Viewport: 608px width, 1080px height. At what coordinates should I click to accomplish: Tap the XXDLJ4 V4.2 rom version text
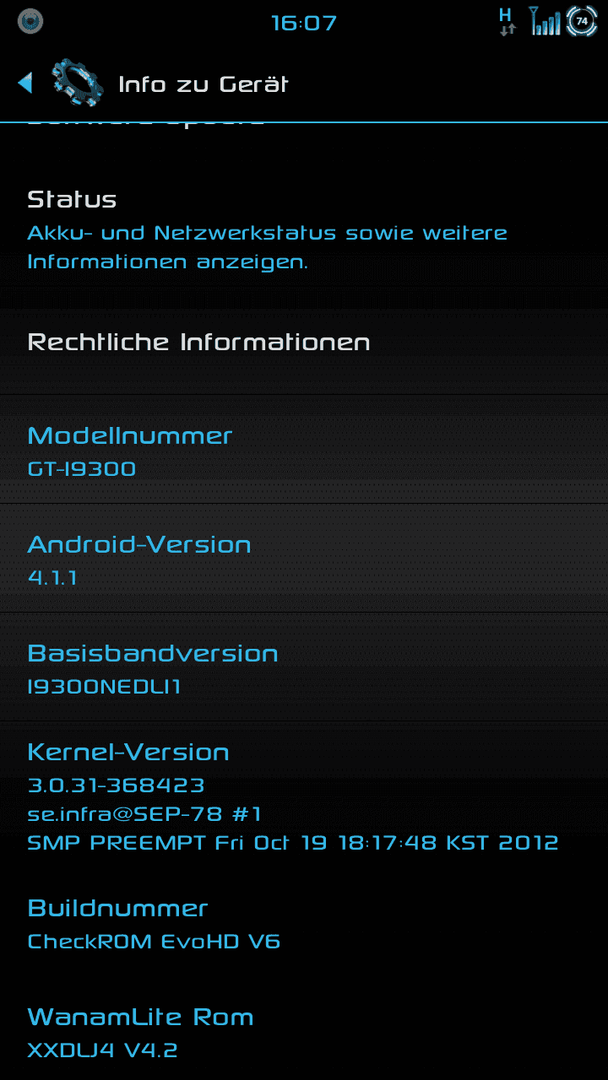[103, 1050]
